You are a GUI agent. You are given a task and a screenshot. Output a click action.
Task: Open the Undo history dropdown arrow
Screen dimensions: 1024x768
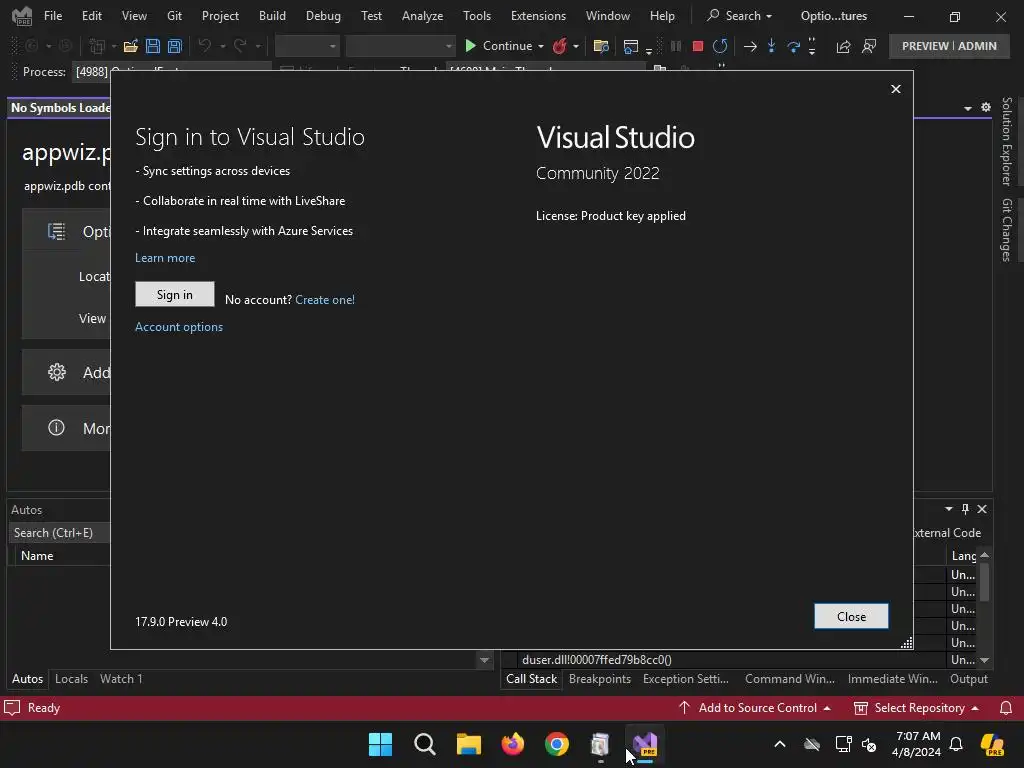click(223, 46)
